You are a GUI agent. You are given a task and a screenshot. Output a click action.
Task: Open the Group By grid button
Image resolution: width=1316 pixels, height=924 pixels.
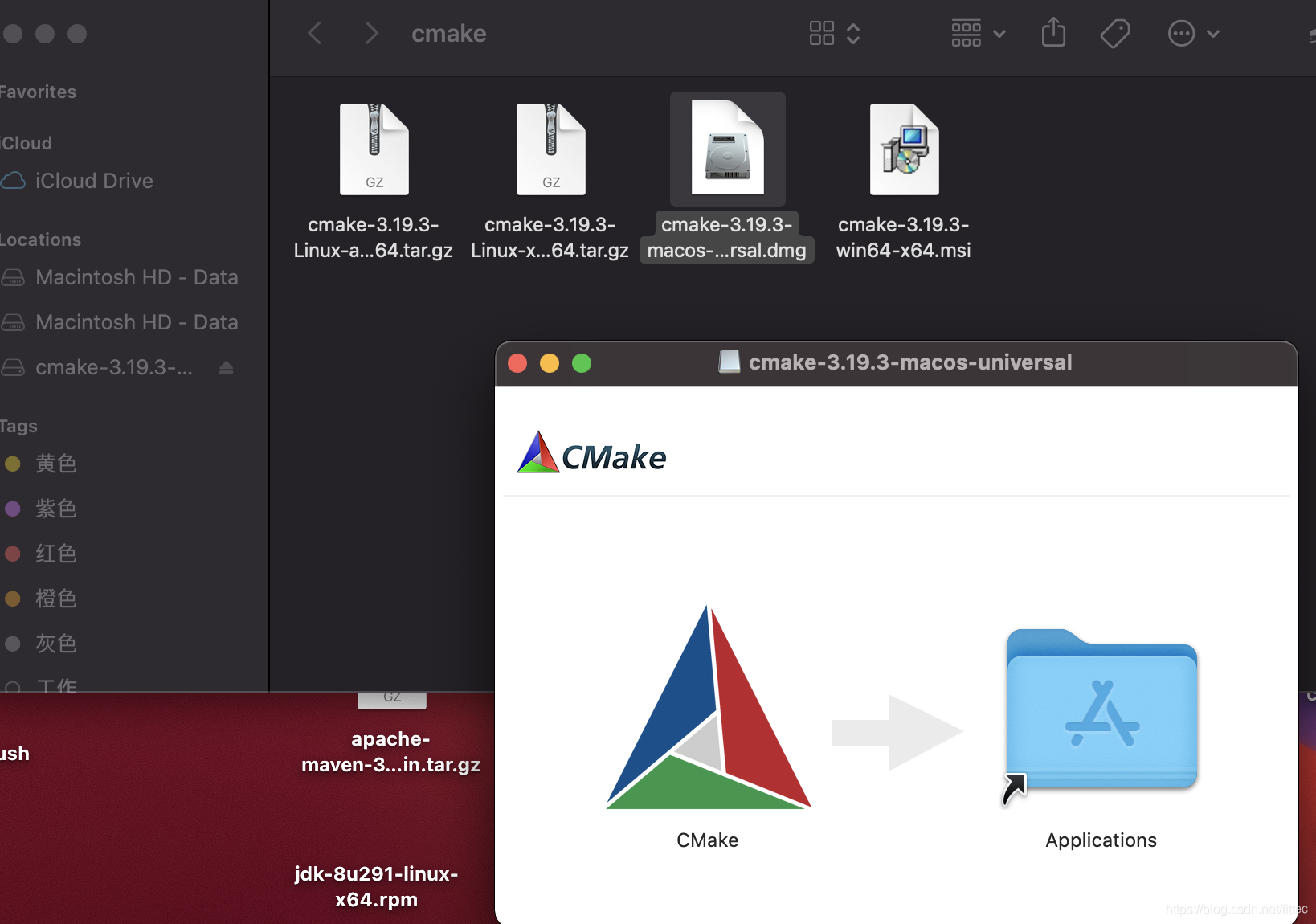(966, 34)
